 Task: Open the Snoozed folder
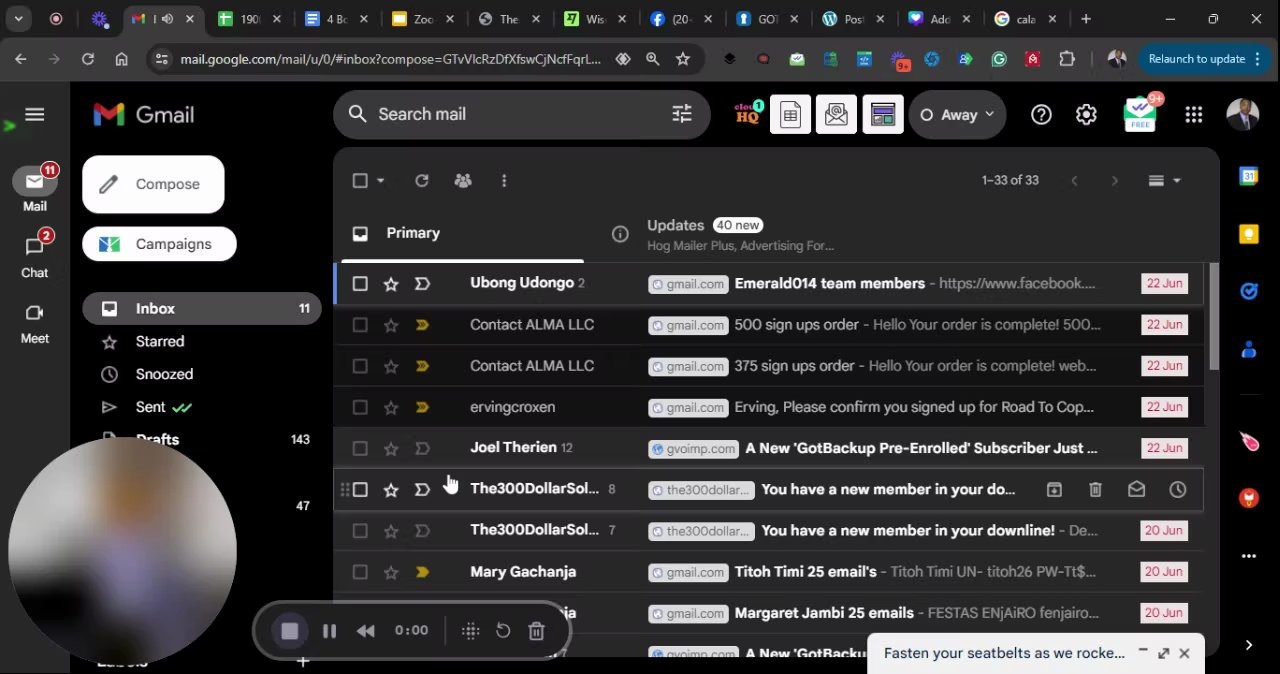point(164,374)
